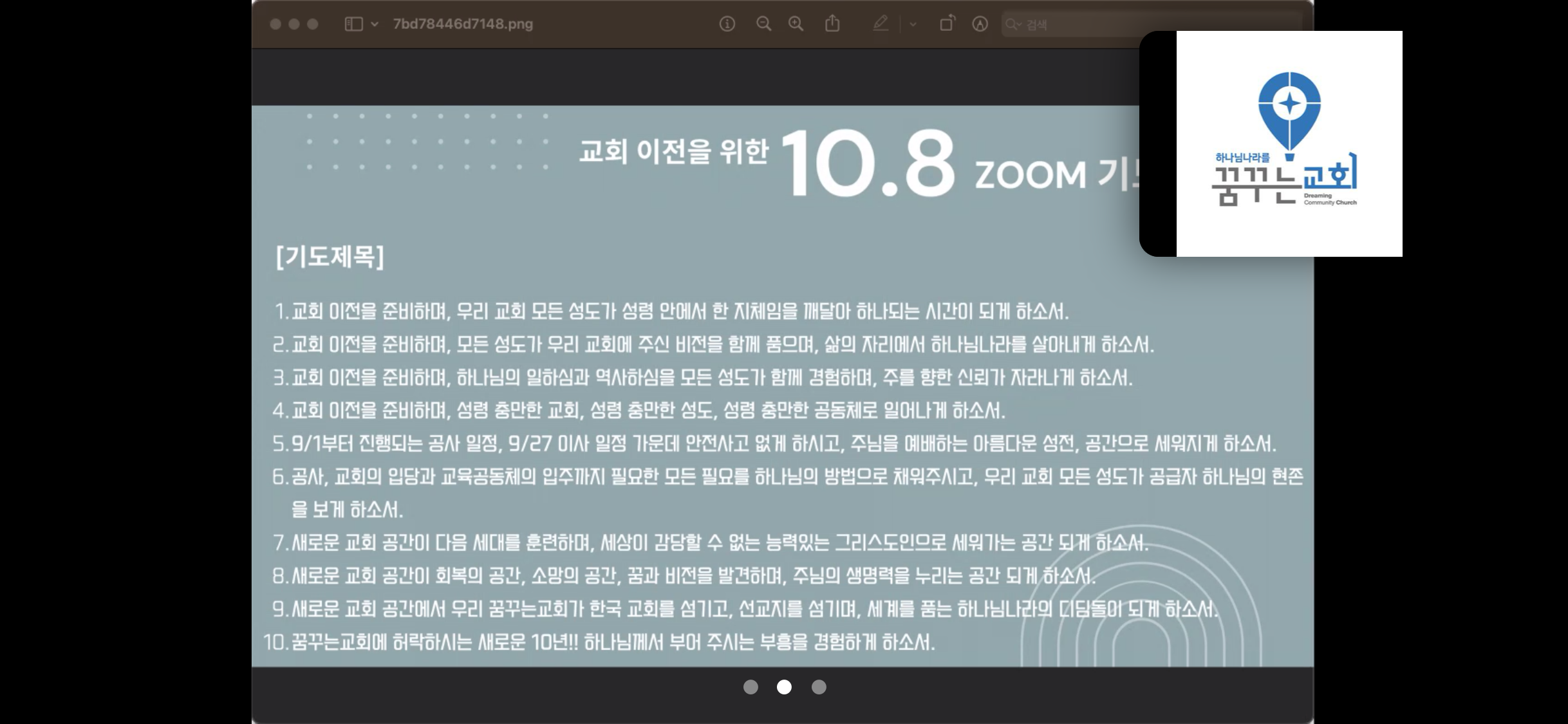The height and width of the screenshot is (724, 1568).
Task: Click the [기도제목] heading
Action: pos(330,257)
